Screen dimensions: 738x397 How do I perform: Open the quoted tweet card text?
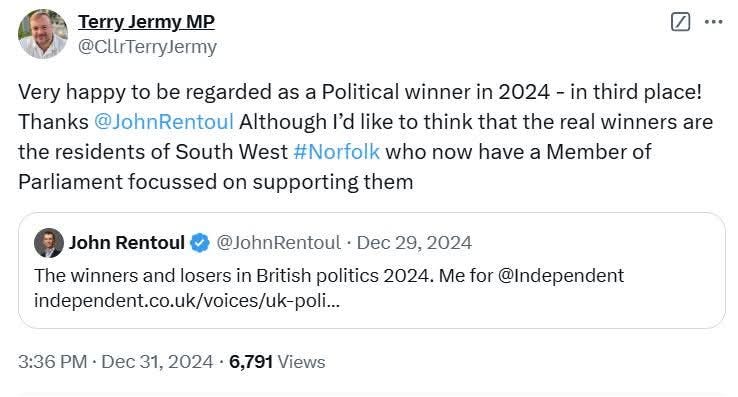tap(329, 288)
